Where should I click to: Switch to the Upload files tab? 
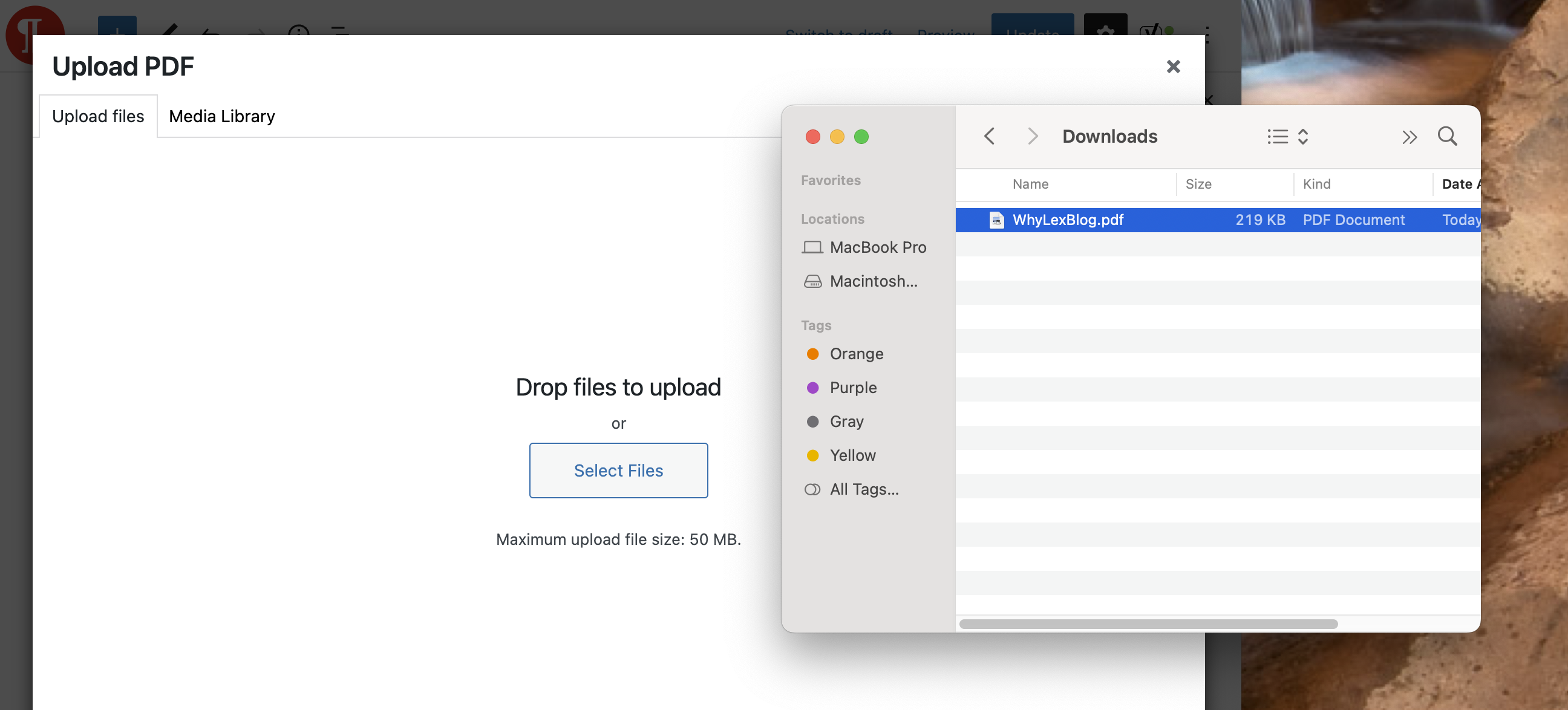(98, 116)
